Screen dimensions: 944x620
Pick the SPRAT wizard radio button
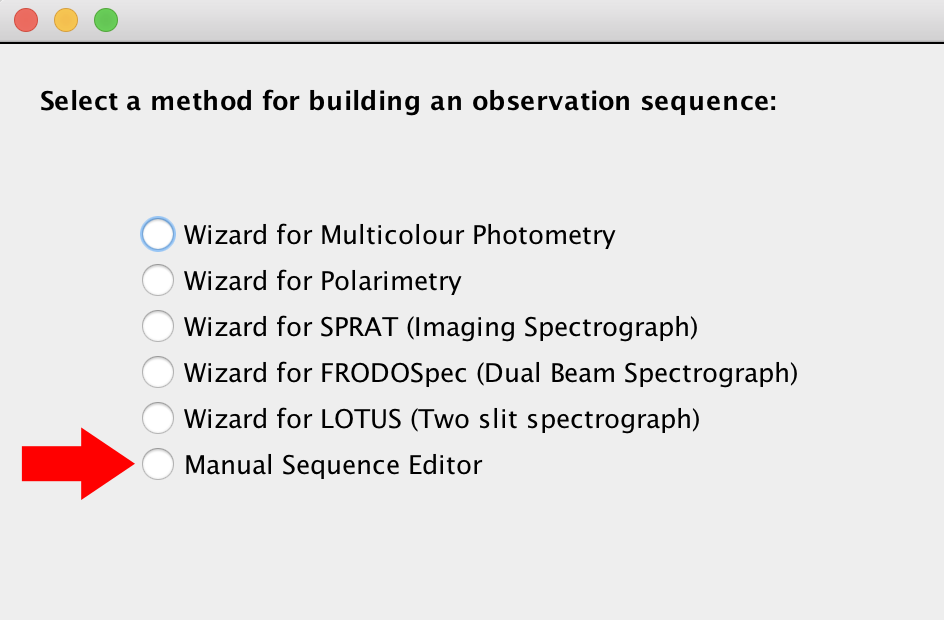click(158, 326)
